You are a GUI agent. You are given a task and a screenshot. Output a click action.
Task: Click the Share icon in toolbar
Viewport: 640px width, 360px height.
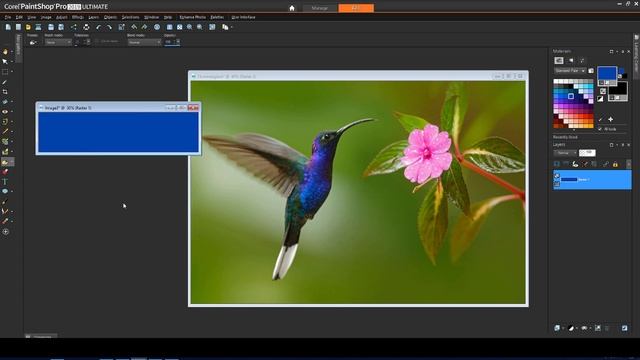pos(74,27)
